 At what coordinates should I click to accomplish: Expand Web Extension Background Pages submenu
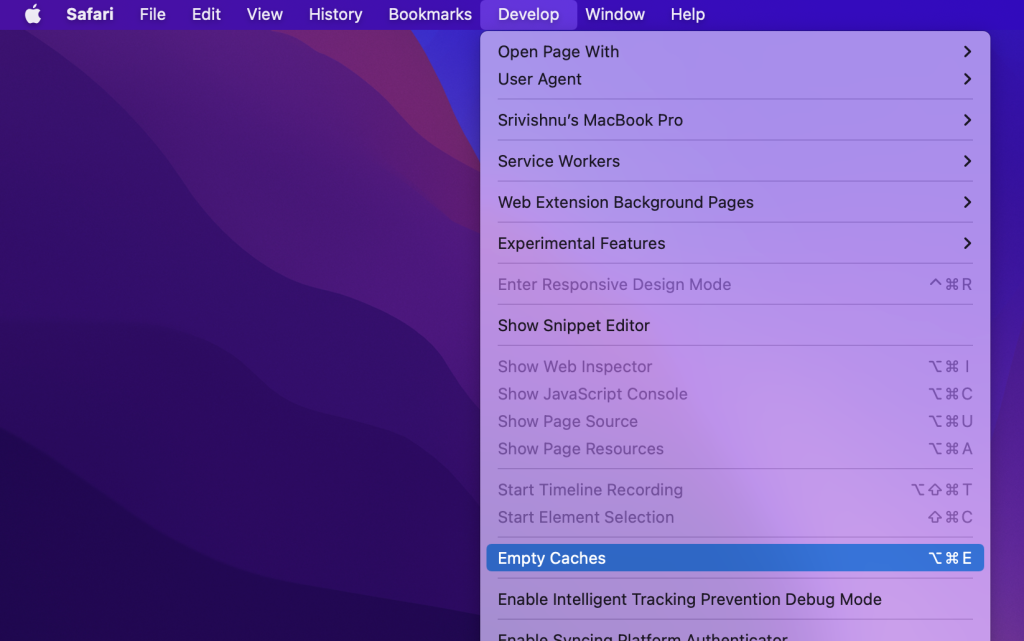(x=735, y=202)
